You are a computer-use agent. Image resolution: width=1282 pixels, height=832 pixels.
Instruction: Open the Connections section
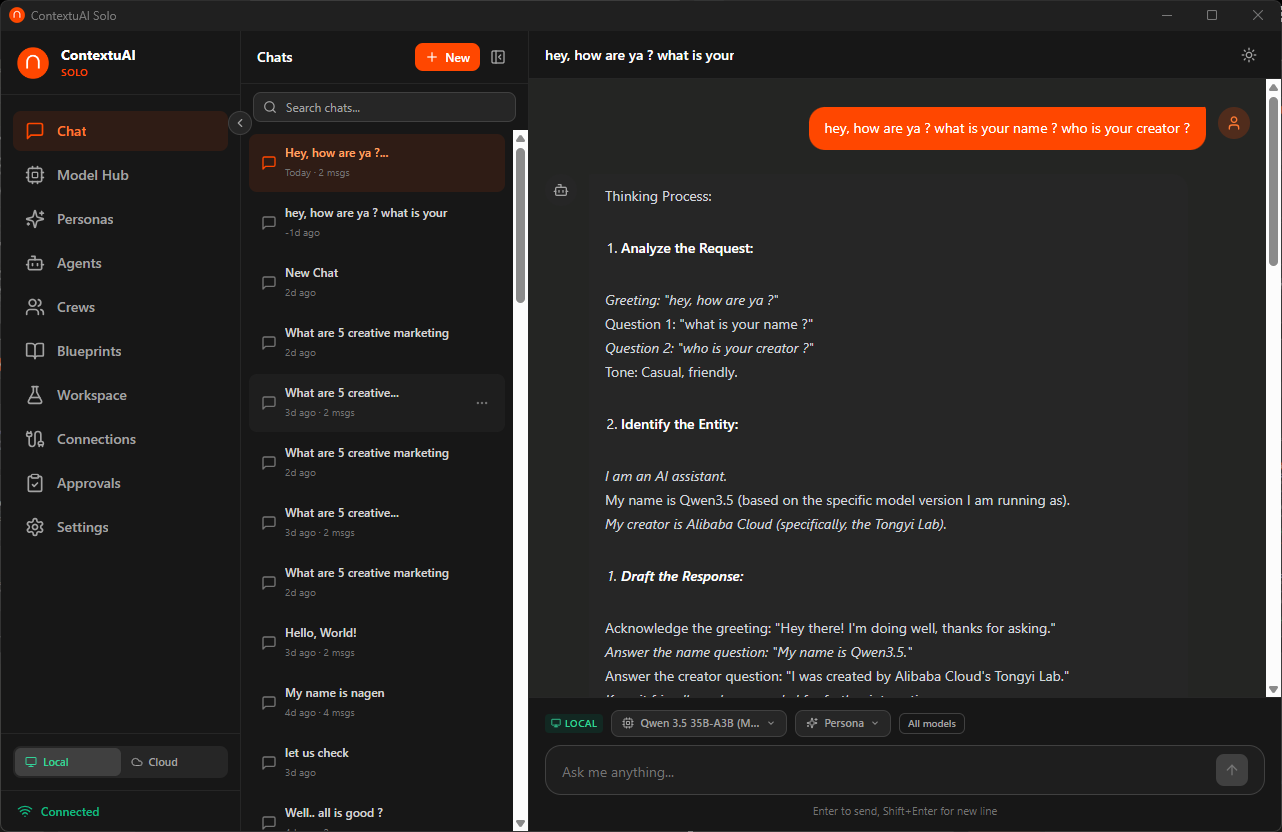coord(97,439)
